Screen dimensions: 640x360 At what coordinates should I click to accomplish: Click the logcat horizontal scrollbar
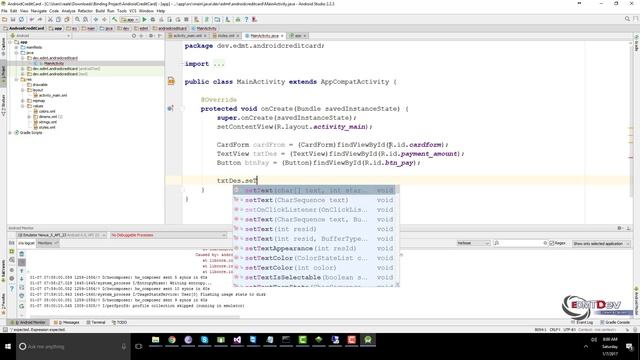click(x=135, y=316)
